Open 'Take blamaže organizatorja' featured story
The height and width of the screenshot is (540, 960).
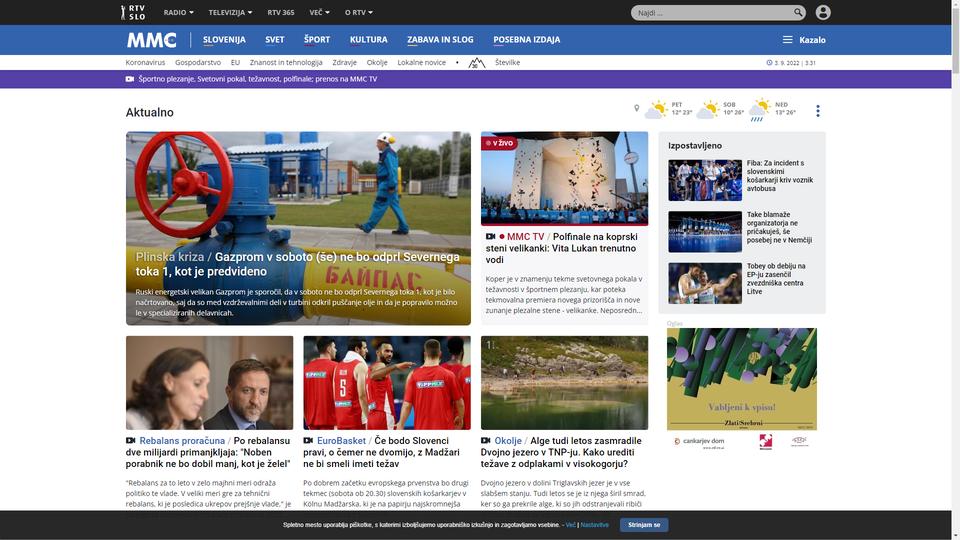[779, 227]
